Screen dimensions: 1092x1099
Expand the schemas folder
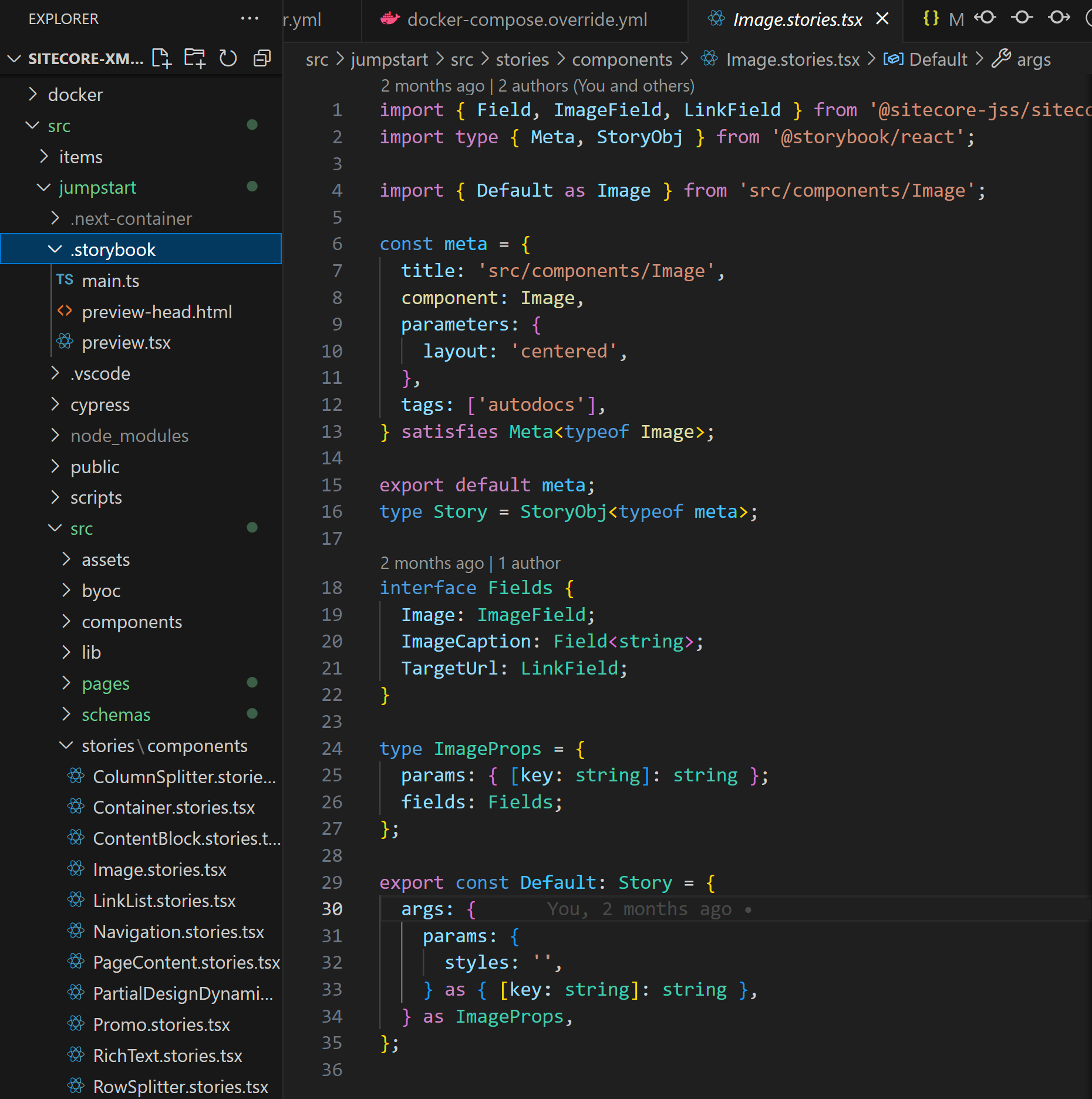[66, 714]
